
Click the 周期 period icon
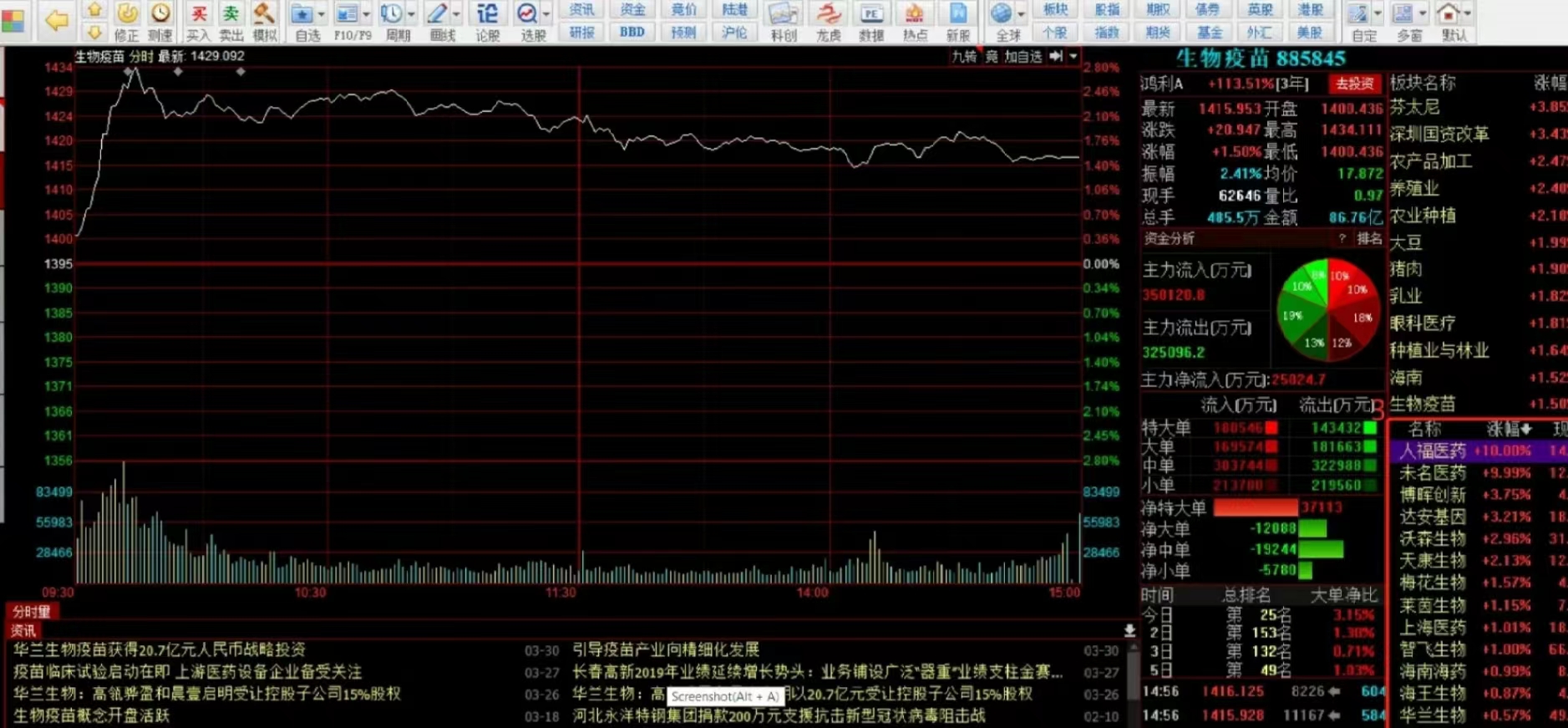pos(393,21)
